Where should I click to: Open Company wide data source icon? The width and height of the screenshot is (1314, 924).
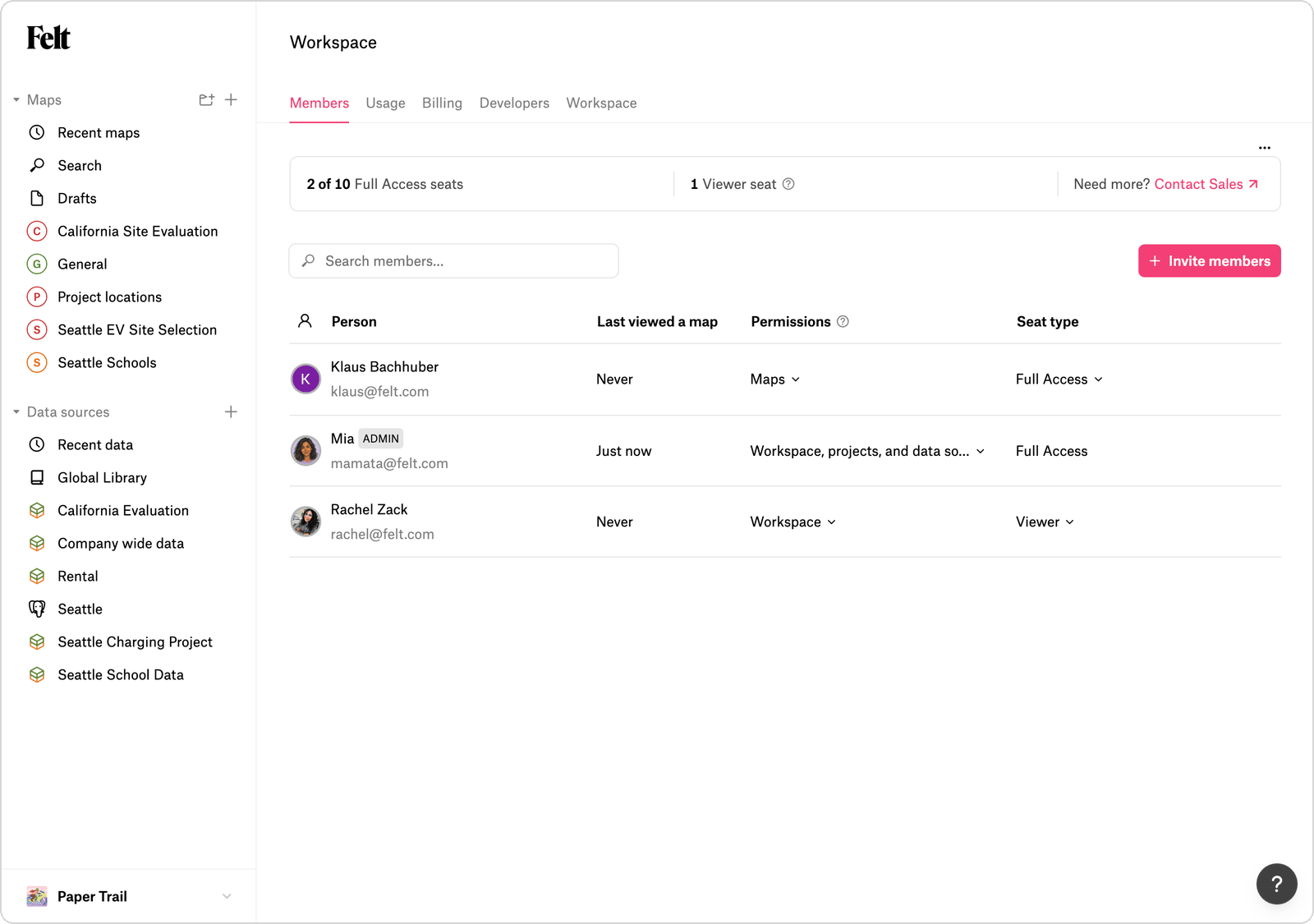coord(37,543)
